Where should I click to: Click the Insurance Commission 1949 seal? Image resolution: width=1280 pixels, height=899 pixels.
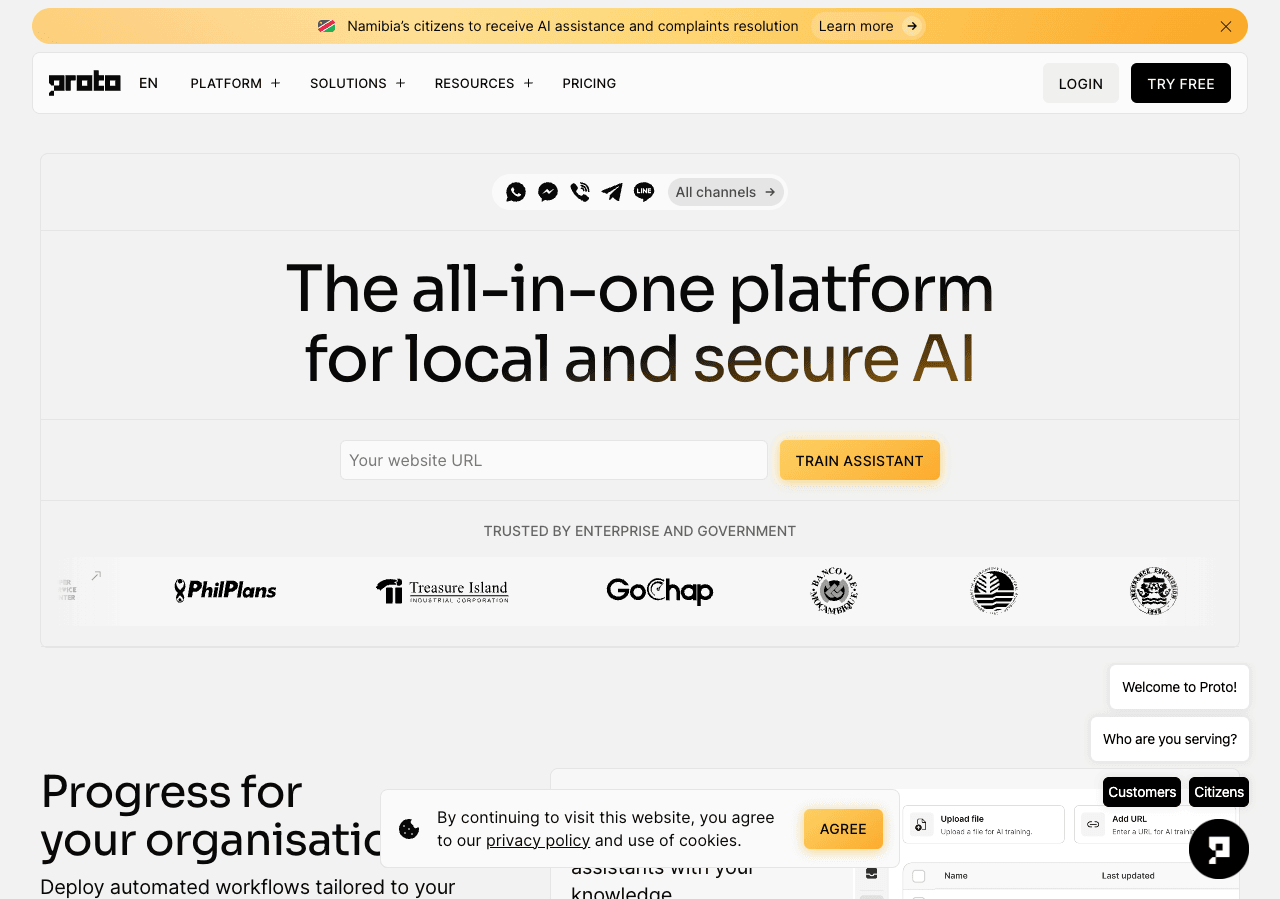point(1154,590)
